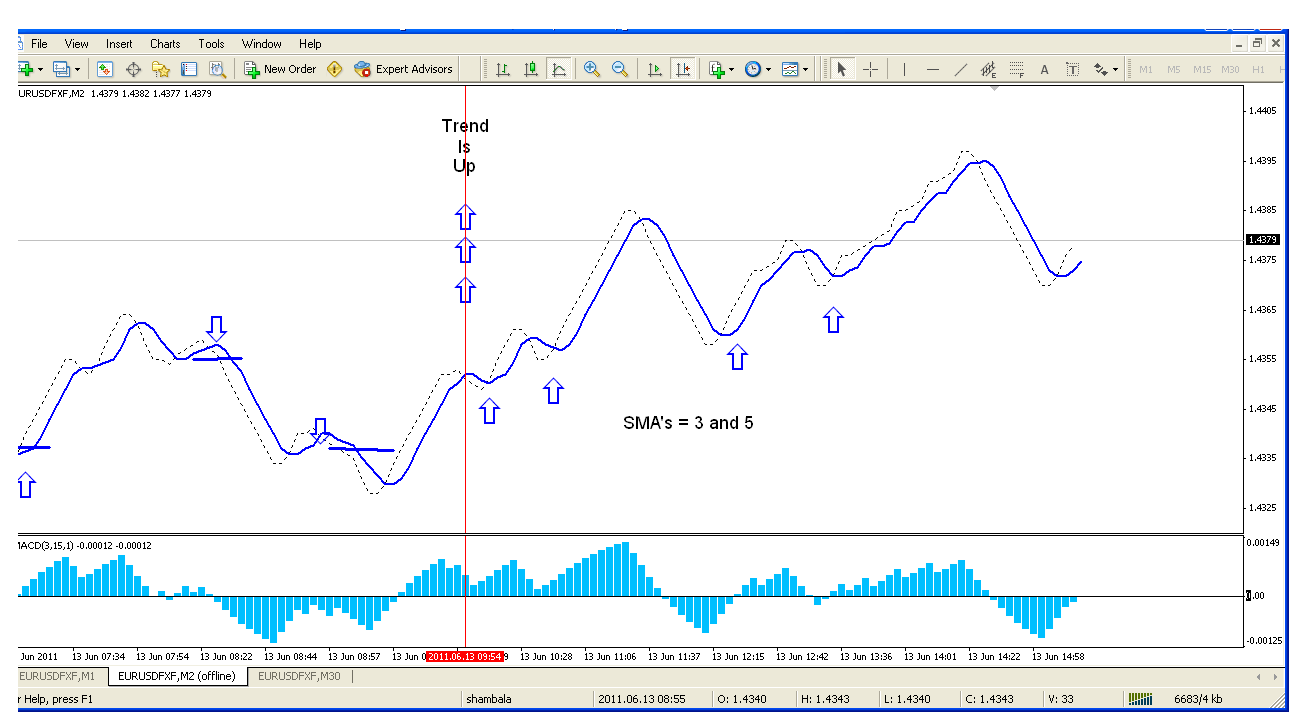1289x712 pixels.
Task: Open the Data Window crosshair-target icon
Action: click(133, 69)
